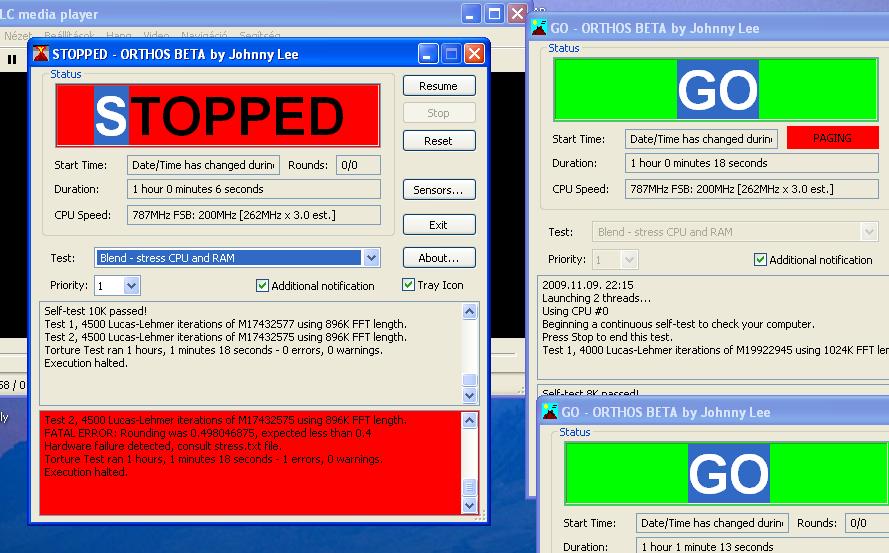Image resolution: width=889 pixels, height=553 pixels.
Task: Click '2009.11.09. 22:15' log line
Action: click(587, 285)
